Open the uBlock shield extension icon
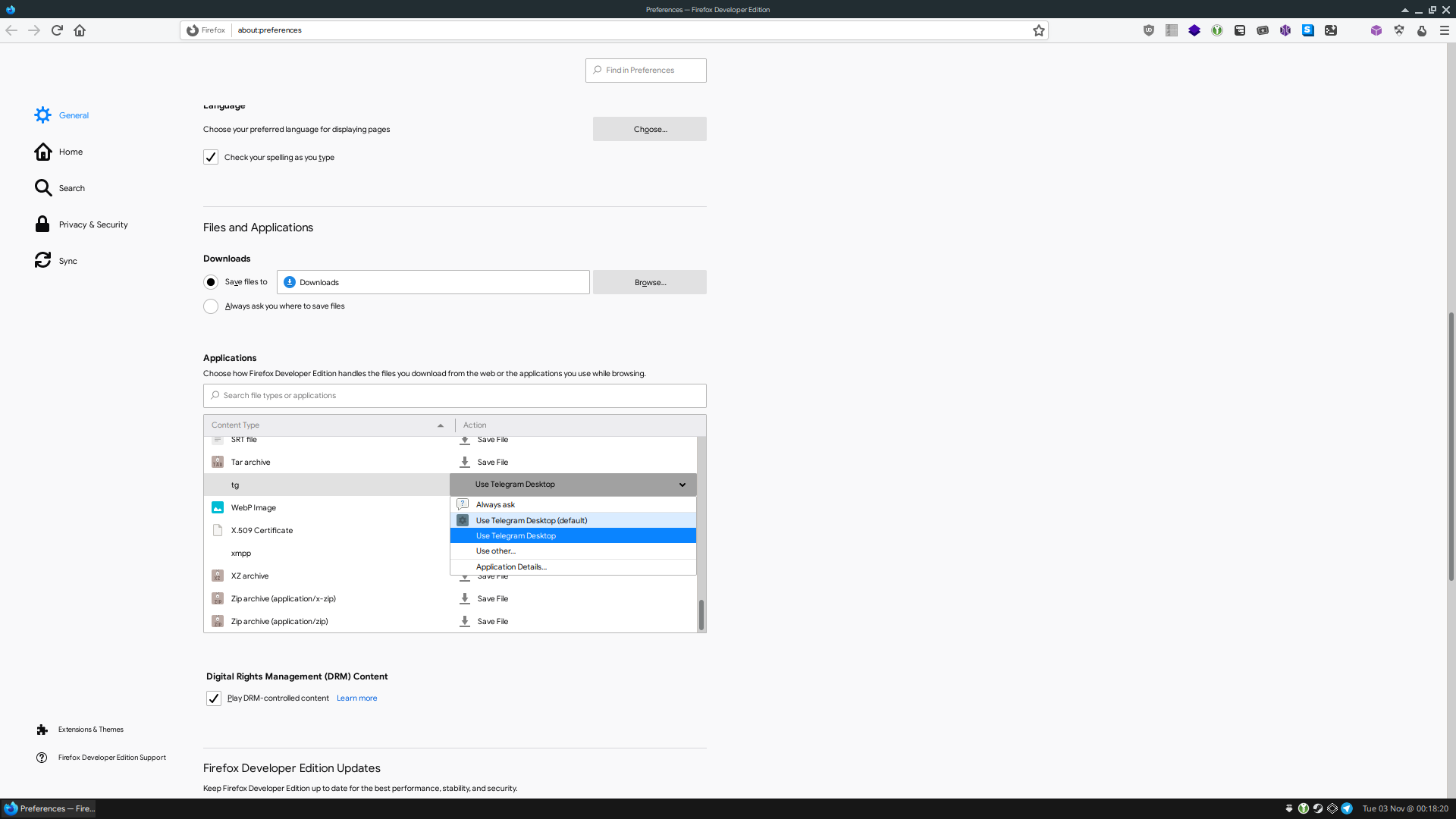Image resolution: width=1456 pixels, height=819 pixels. 1149,30
